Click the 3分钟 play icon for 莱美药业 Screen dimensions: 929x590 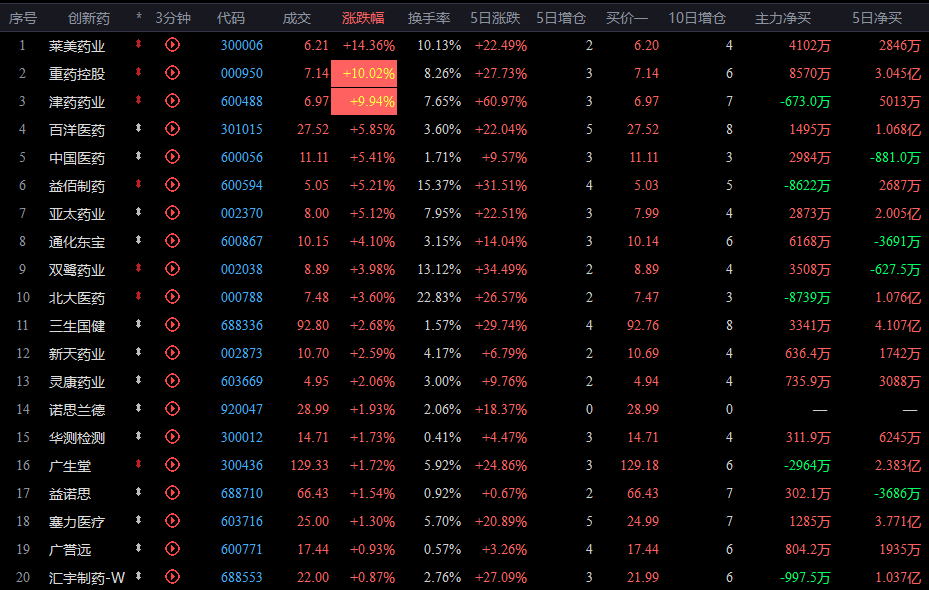click(x=172, y=45)
